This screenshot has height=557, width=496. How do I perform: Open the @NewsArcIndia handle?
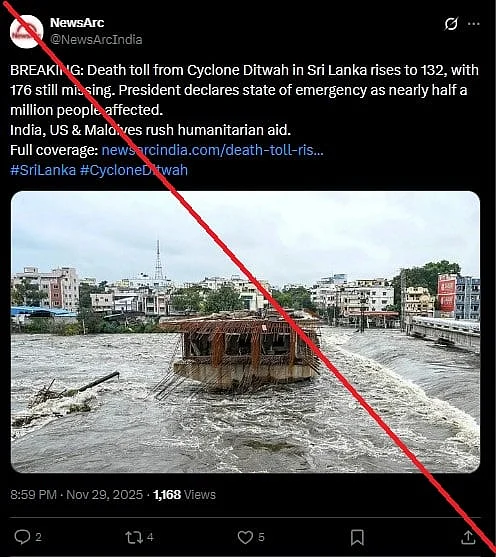click(96, 39)
